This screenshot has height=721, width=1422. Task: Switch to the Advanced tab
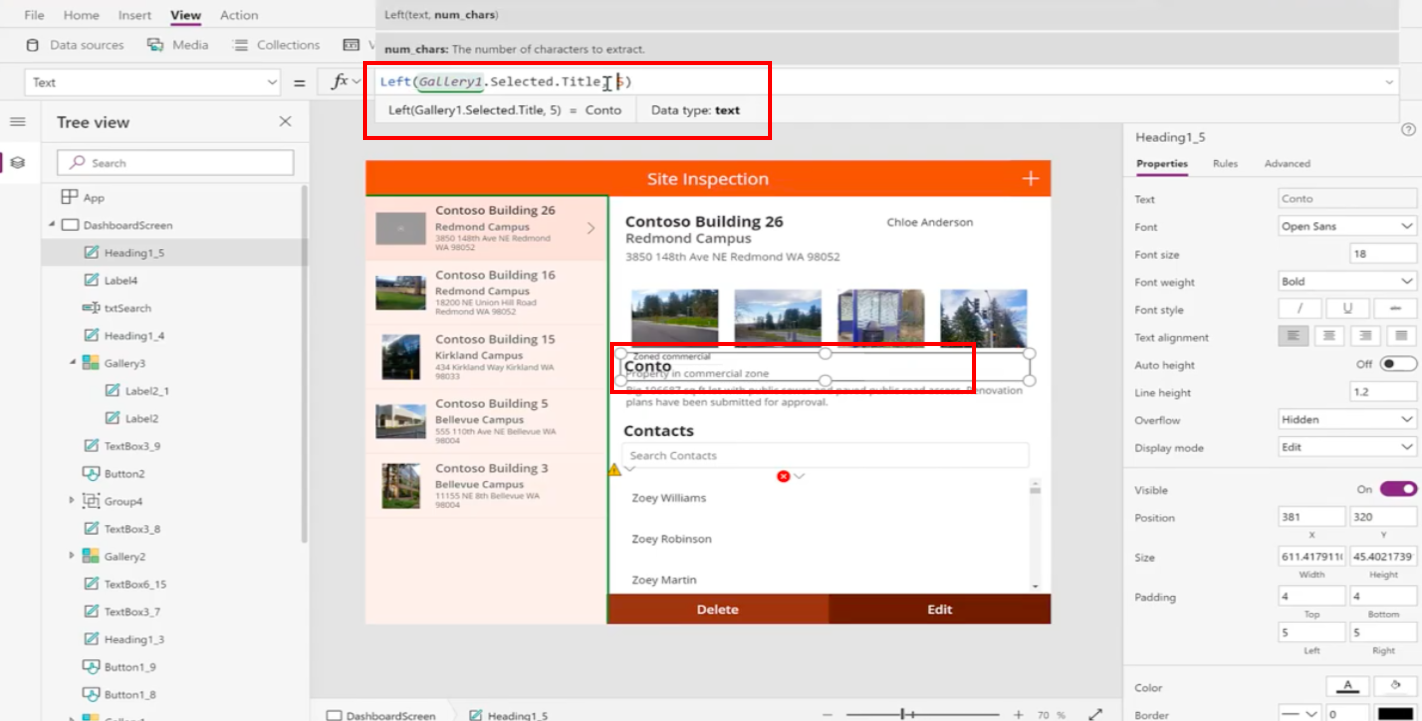click(1287, 163)
